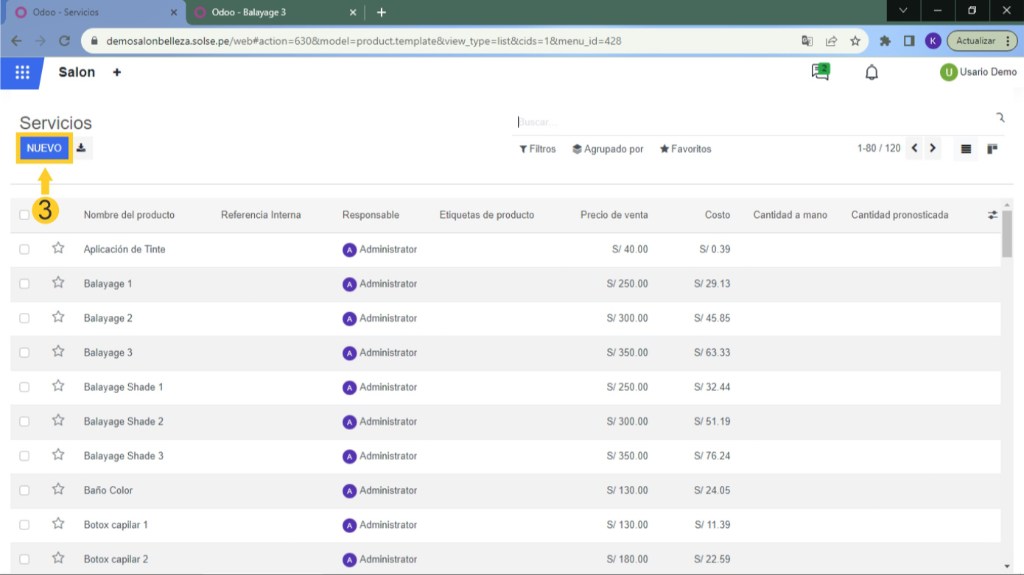
Task: Click the download/export records icon
Action: coord(82,148)
